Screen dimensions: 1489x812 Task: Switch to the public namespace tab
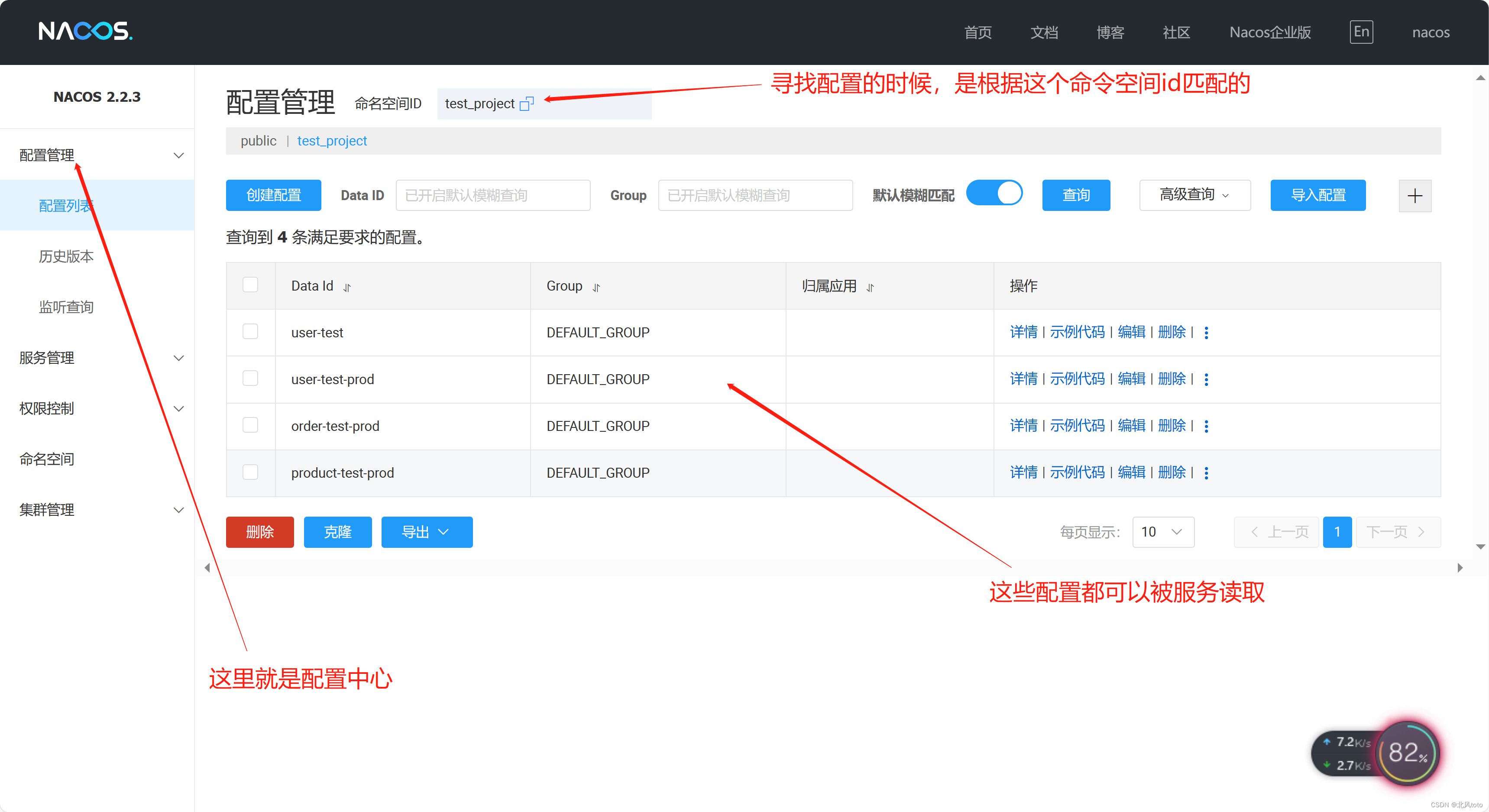[259, 141]
